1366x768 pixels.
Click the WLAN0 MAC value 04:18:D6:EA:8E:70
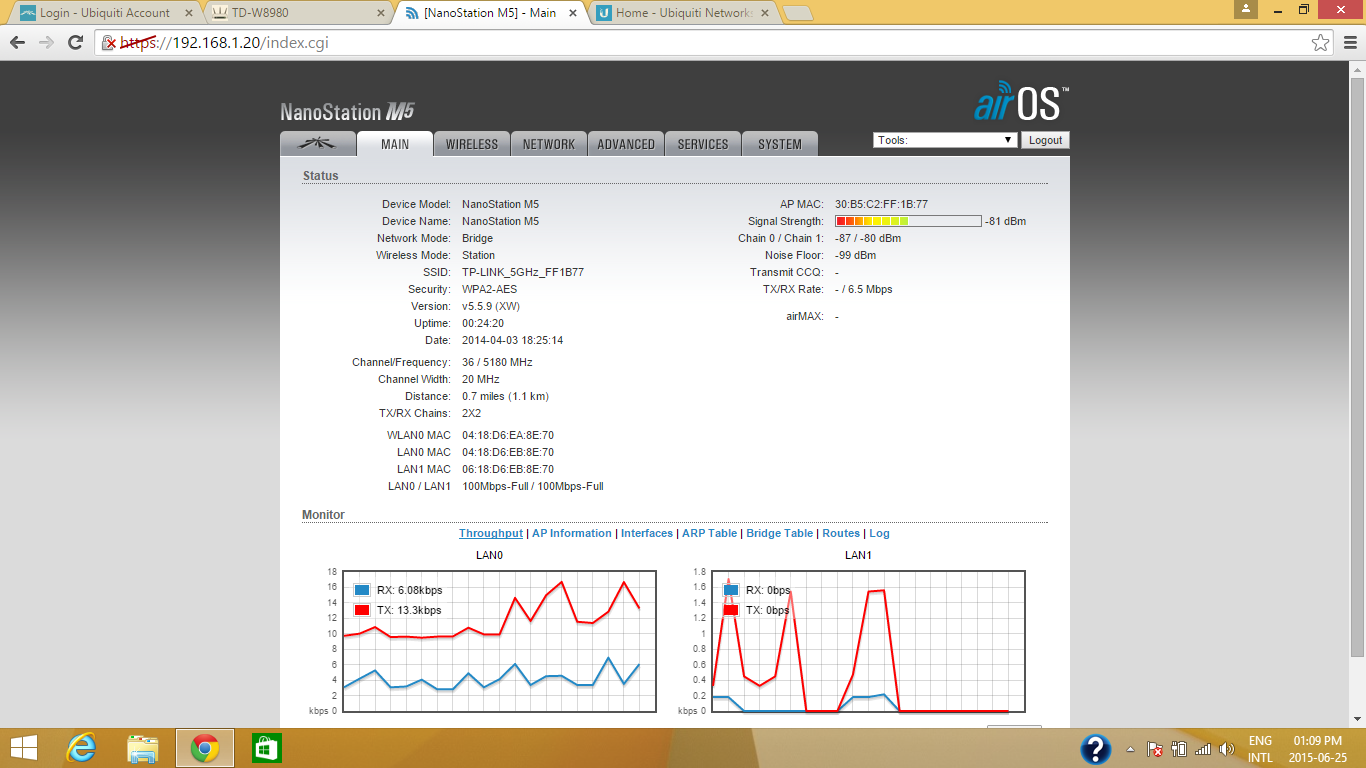pyautogui.click(x=508, y=435)
